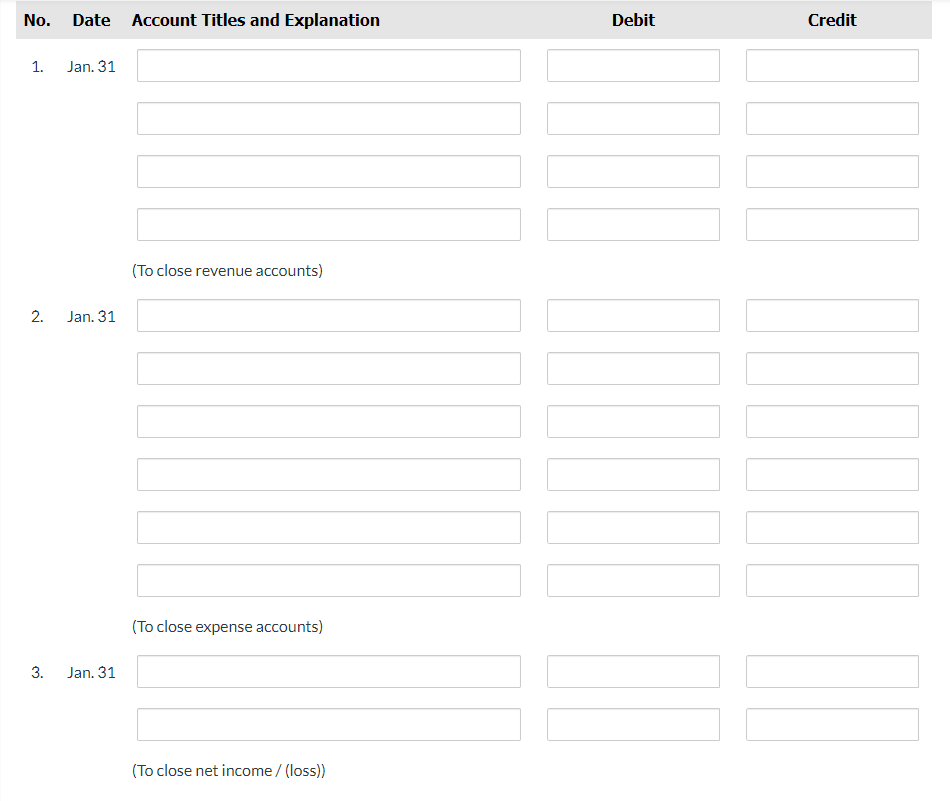Click the 'No.' column header
Image resolution: width=950 pixels, height=801 pixels.
click(x=37, y=20)
